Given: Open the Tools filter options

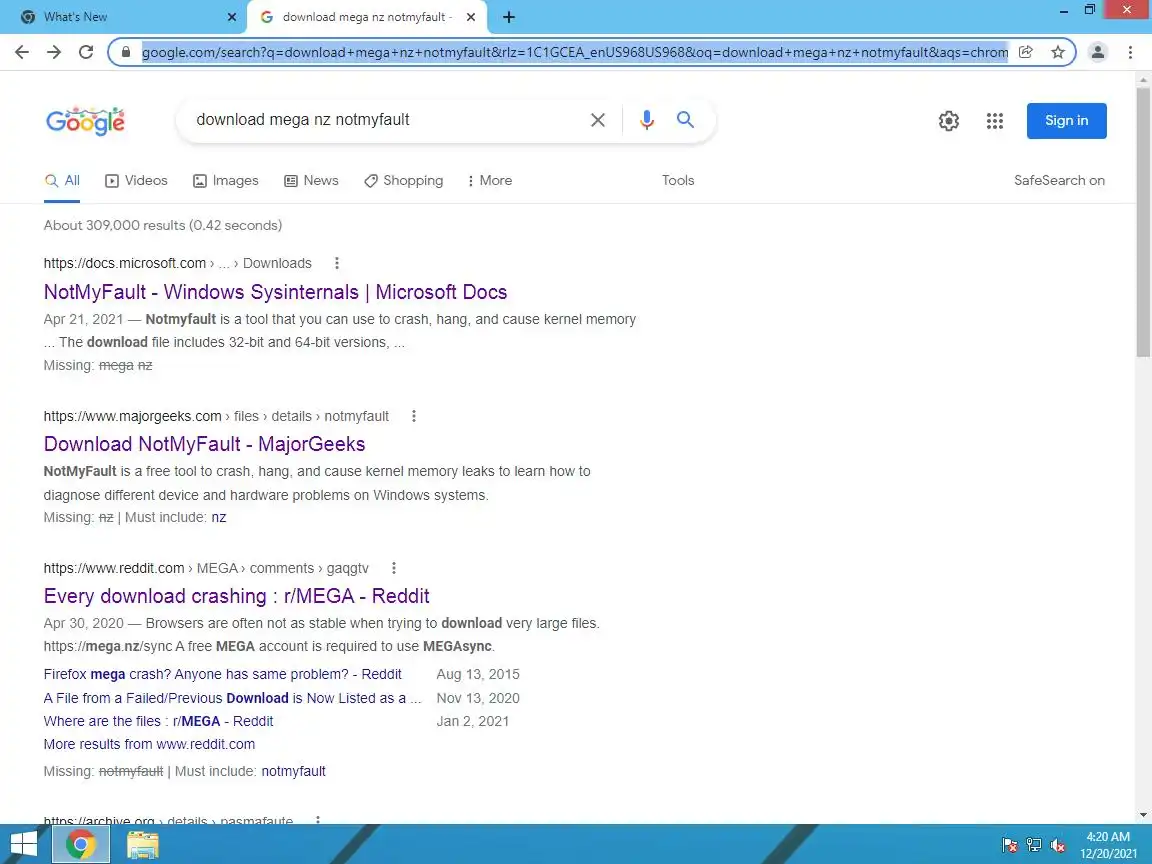Looking at the screenshot, I should (677, 181).
